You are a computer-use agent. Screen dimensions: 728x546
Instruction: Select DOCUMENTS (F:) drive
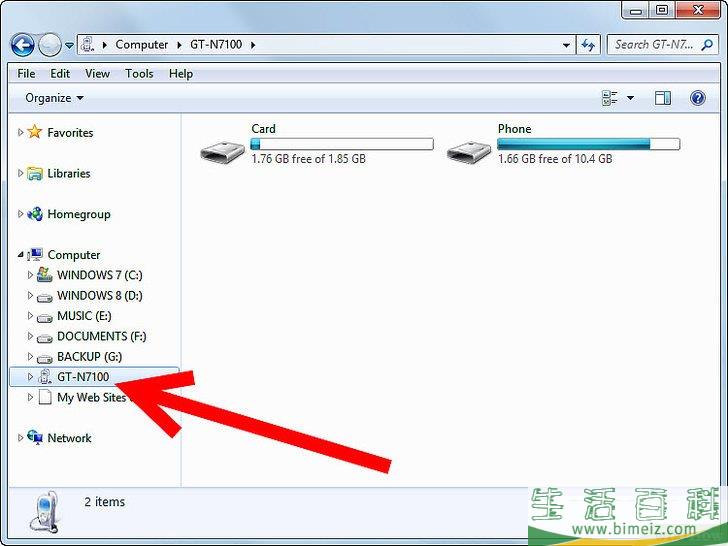tap(102, 336)
